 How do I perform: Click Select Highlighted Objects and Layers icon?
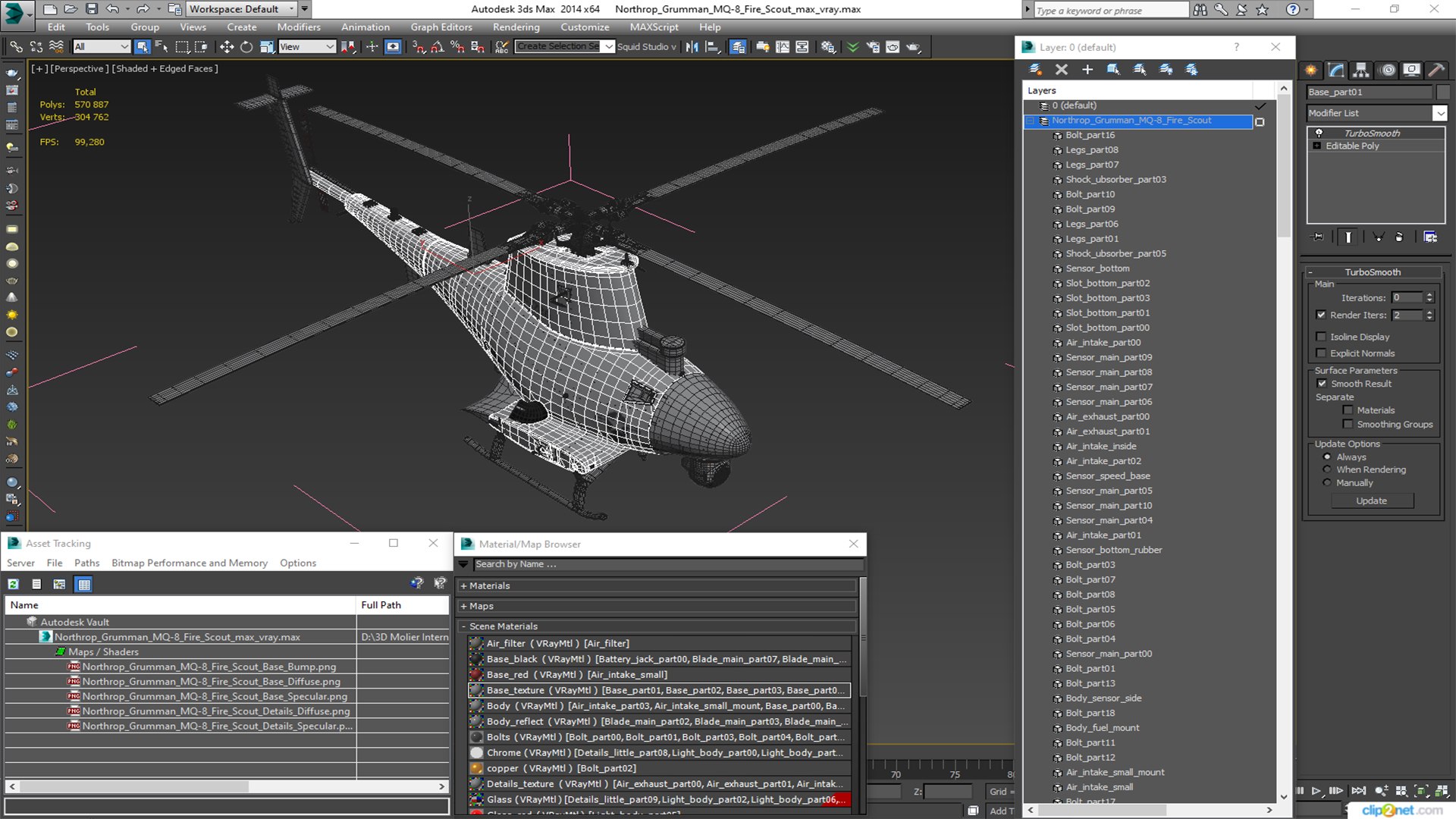pyautogui.click(x=1113, y=70)
